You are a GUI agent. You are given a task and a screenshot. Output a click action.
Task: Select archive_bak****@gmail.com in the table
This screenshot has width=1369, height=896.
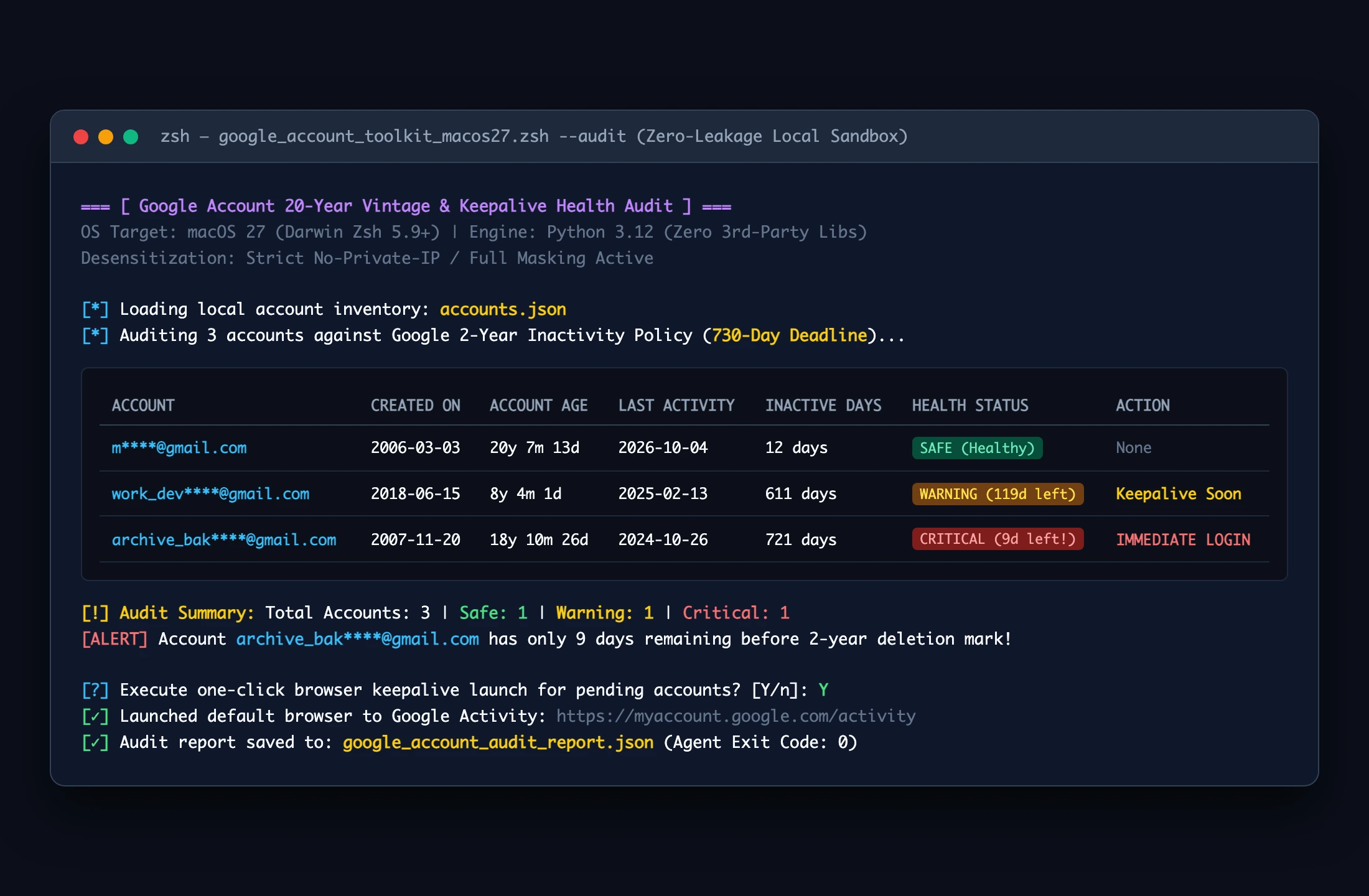tap(224, 540)
